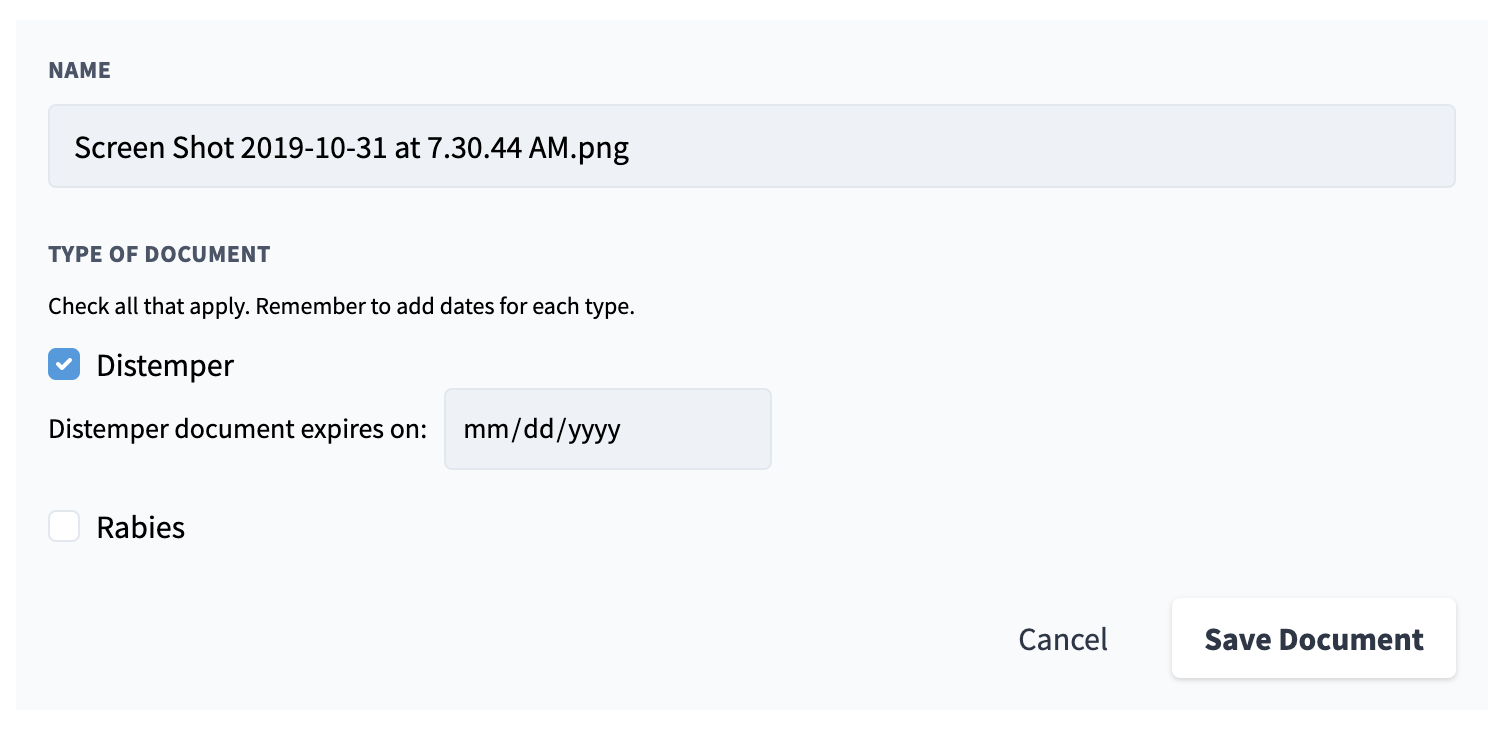
Task: Click the NAME heading label
Action: (79, 70)
